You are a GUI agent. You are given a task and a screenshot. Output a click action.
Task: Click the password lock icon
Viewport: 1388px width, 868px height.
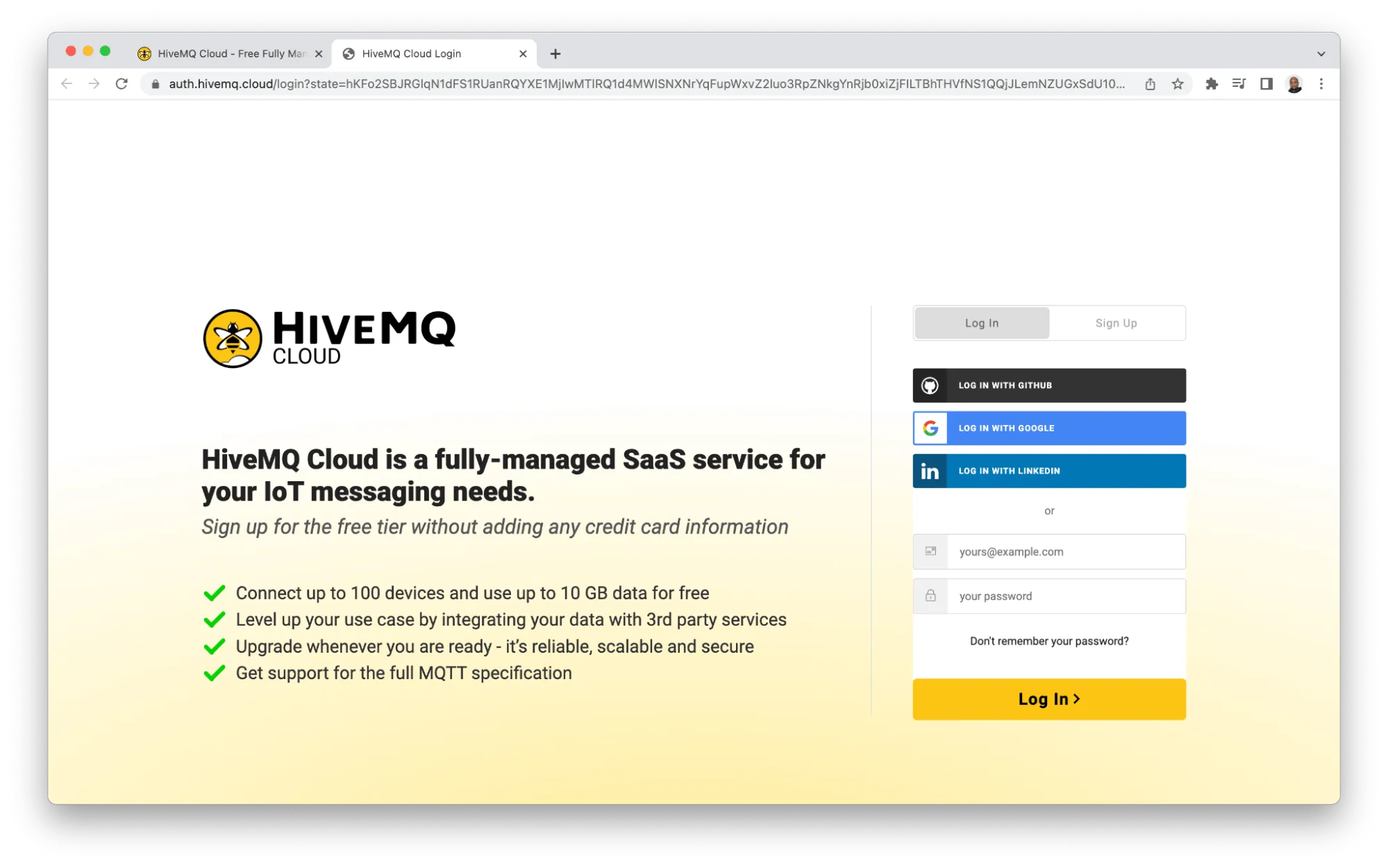tap(930, 596)
